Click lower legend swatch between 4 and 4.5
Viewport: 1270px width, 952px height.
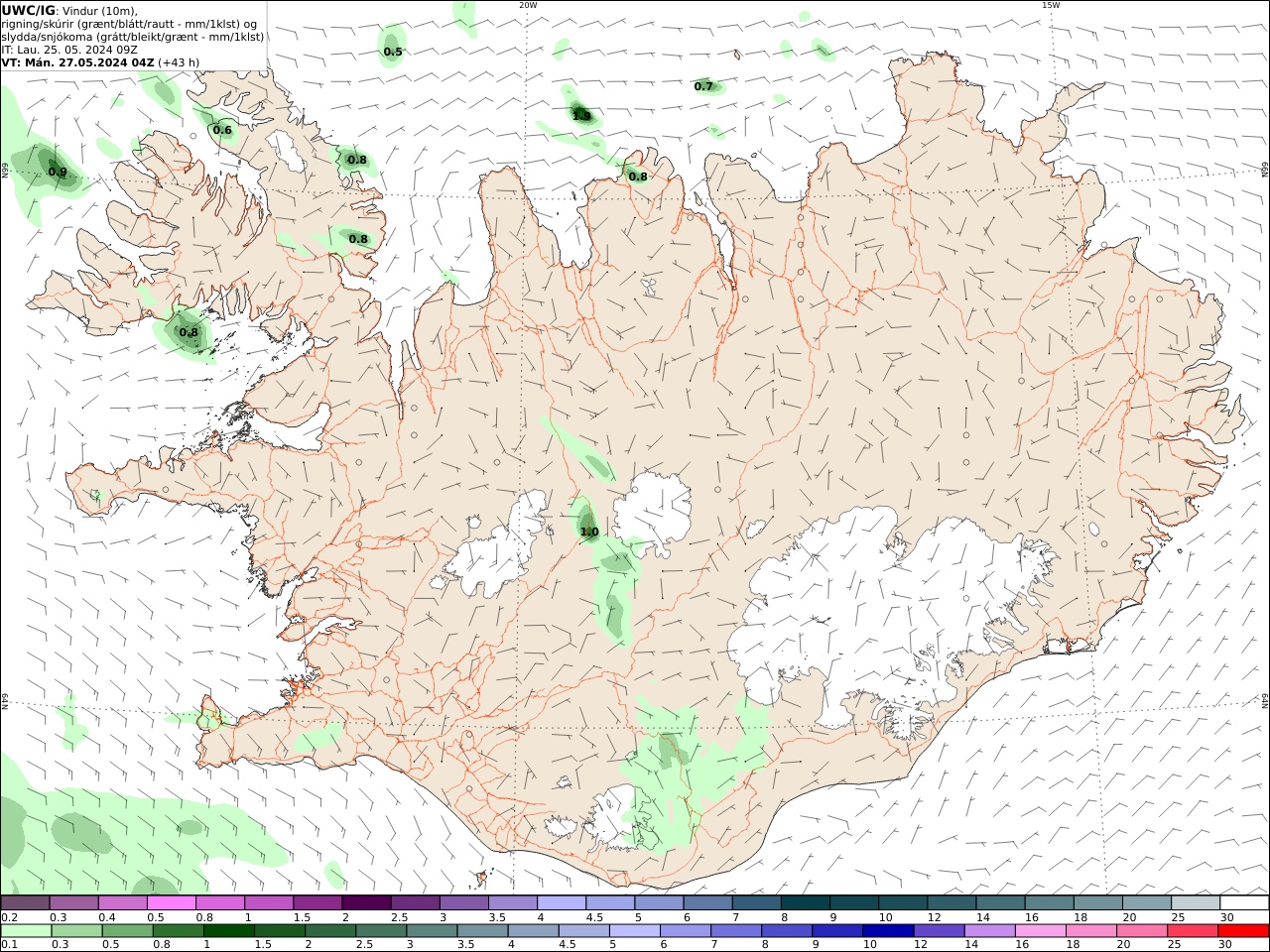click(x=533, y=931)
